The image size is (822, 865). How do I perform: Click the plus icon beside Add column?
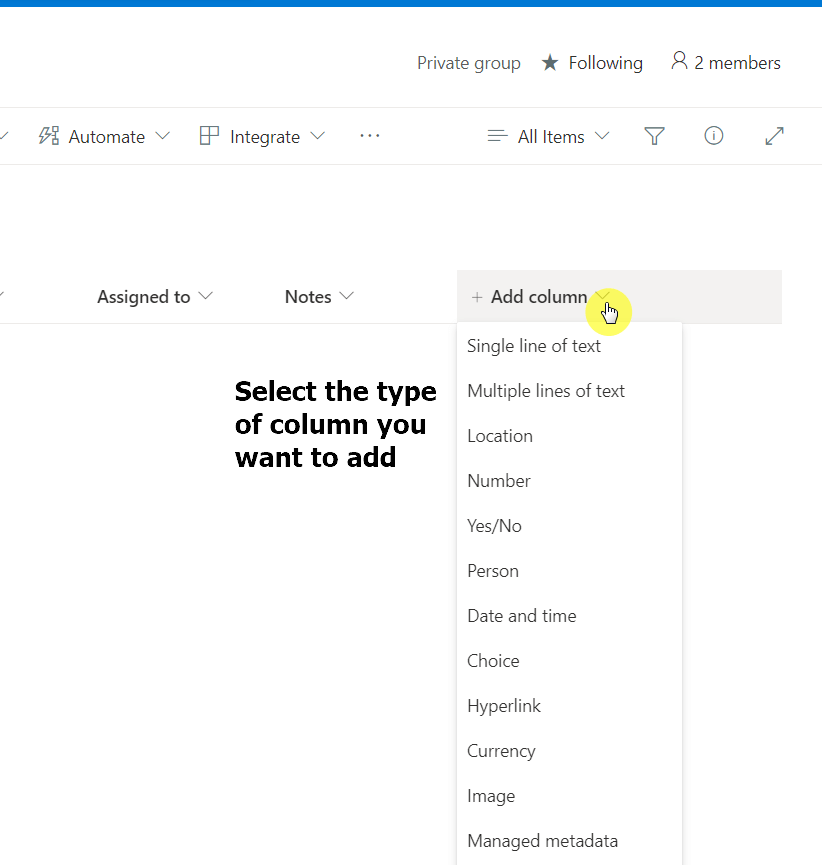pos(477,297)
